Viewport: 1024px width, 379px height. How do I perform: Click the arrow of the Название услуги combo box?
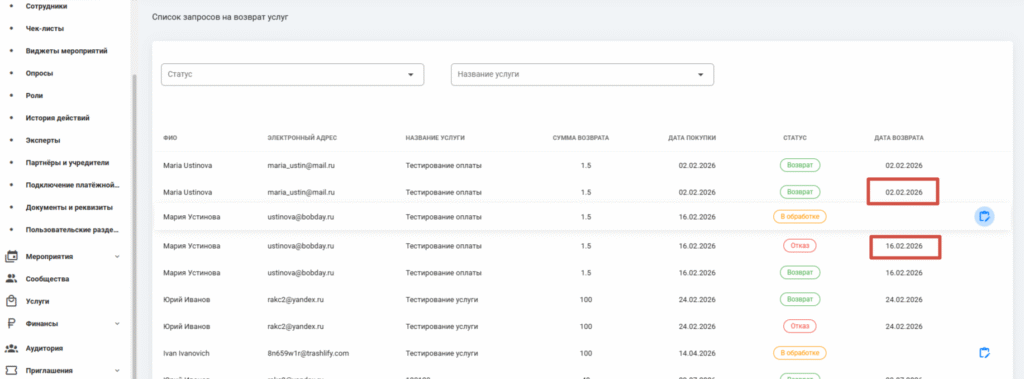(x=700, y=74)
